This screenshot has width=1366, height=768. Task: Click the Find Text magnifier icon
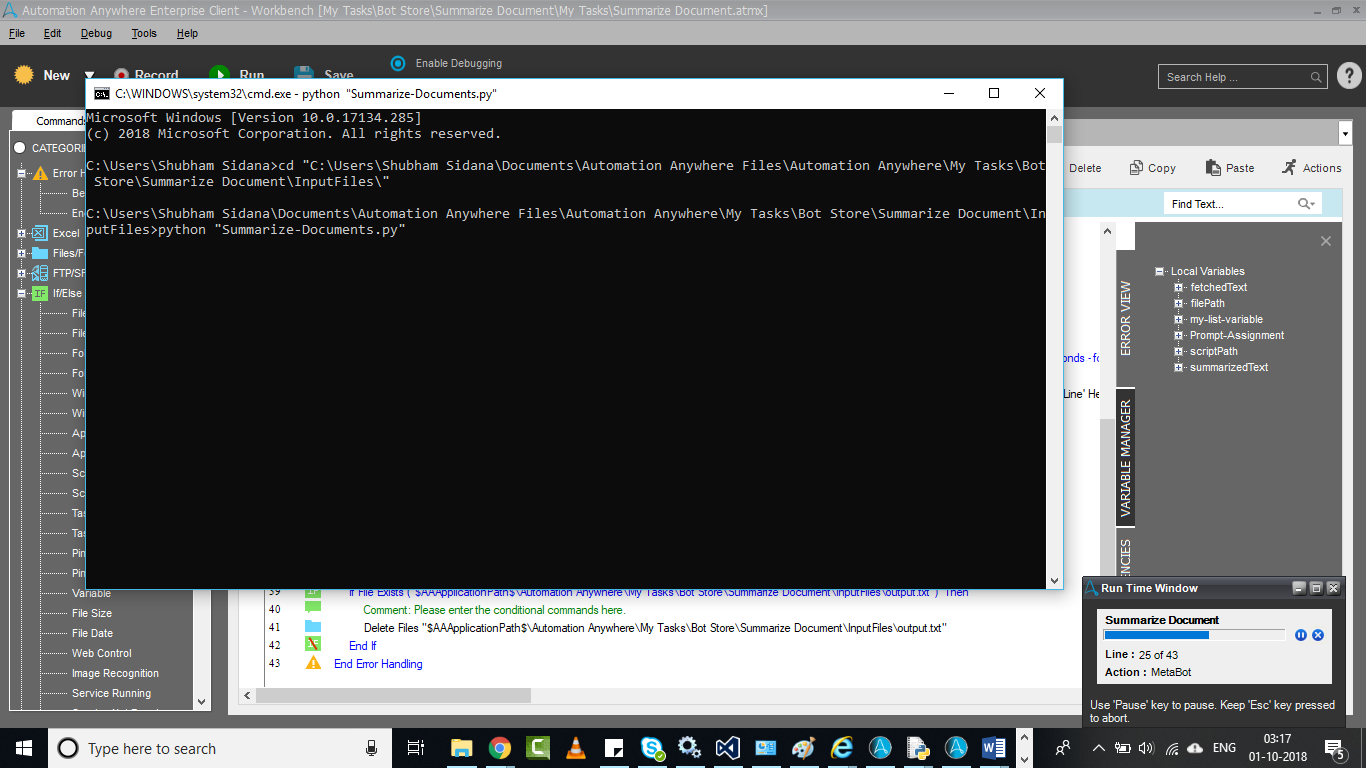point(1306,203)
